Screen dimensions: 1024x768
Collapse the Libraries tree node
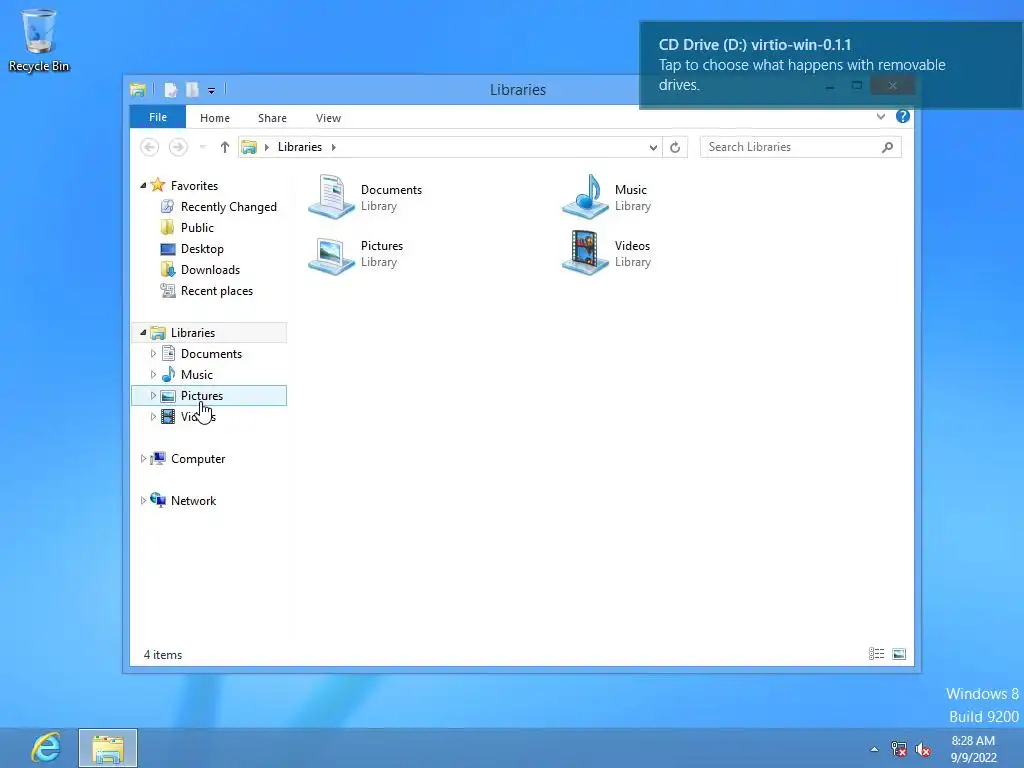[x=143, y=332]
